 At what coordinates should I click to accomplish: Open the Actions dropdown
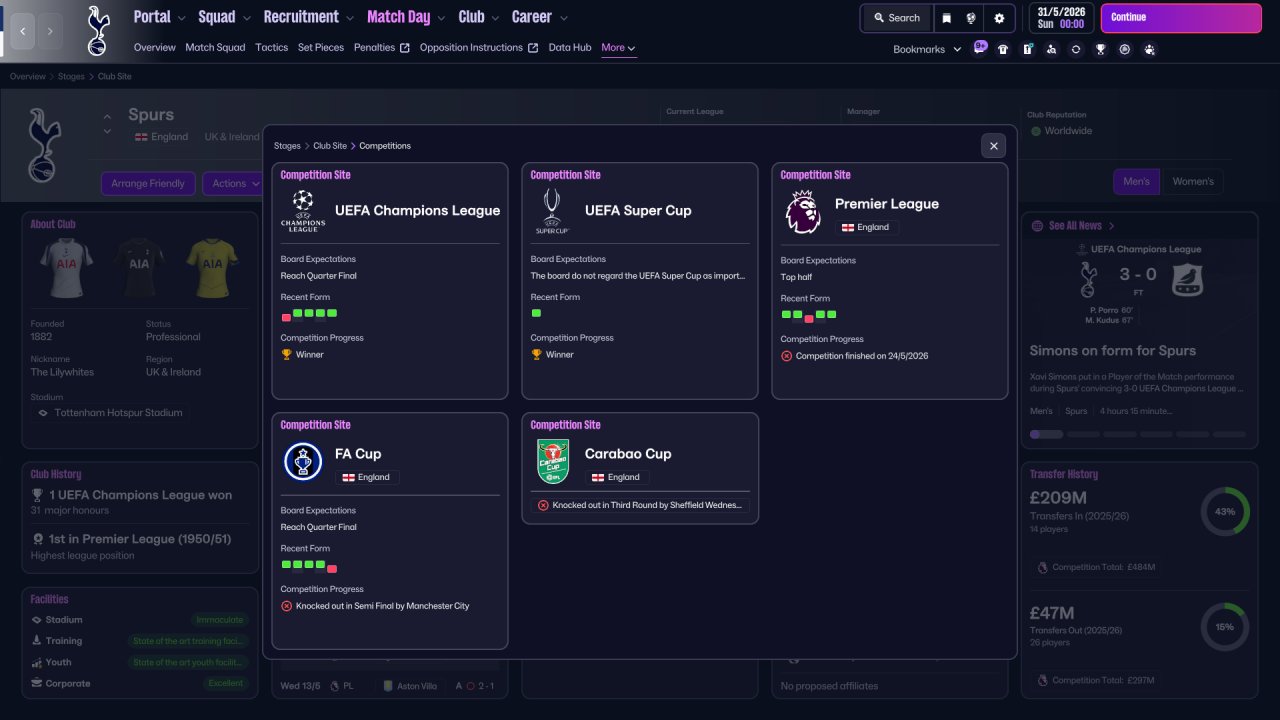(236, 184)
